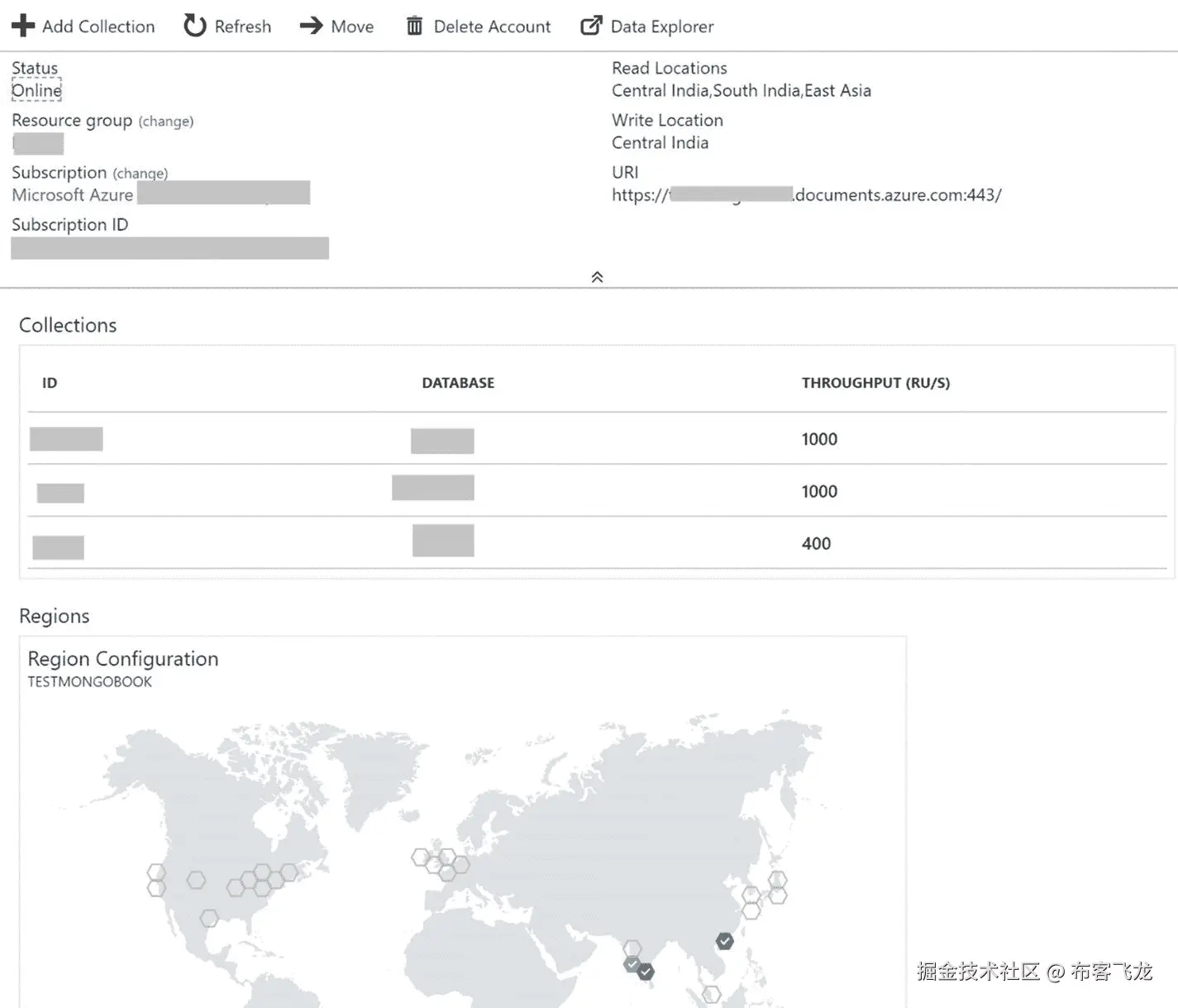Sort by the DATABASE column header

pyautogui.click(x=458, y=383)
